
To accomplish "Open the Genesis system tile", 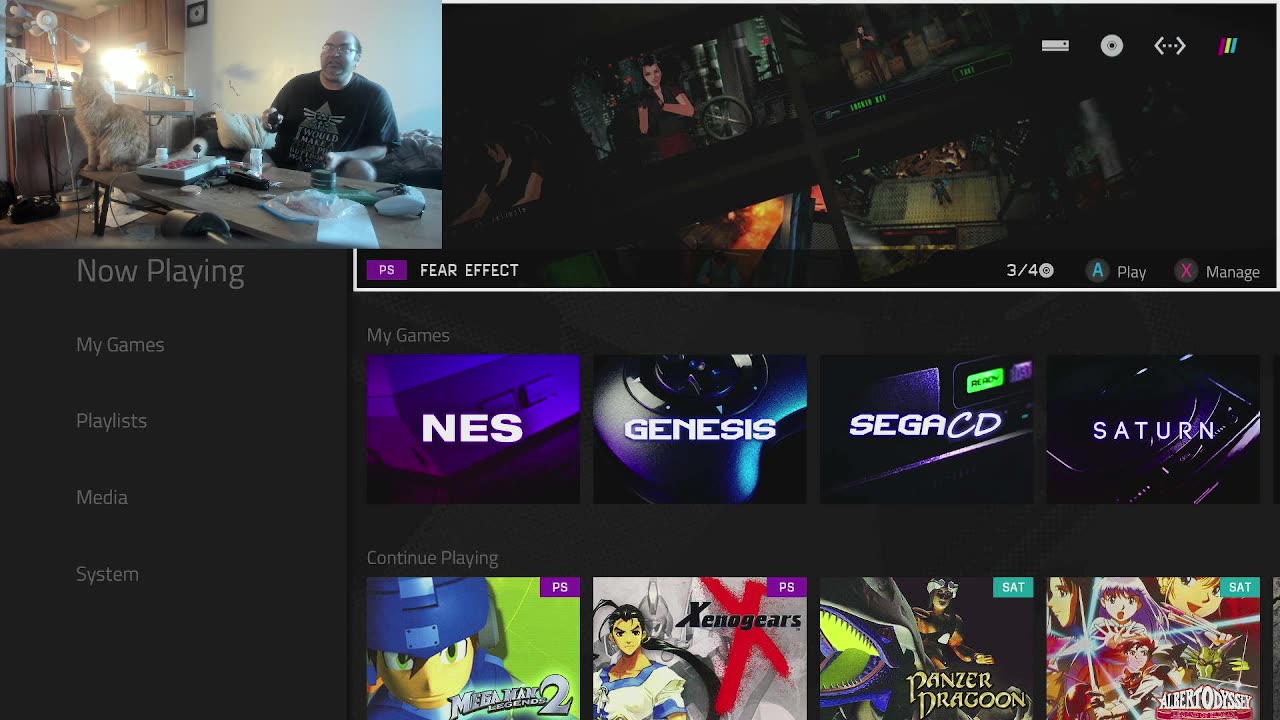I will point(700,429).
